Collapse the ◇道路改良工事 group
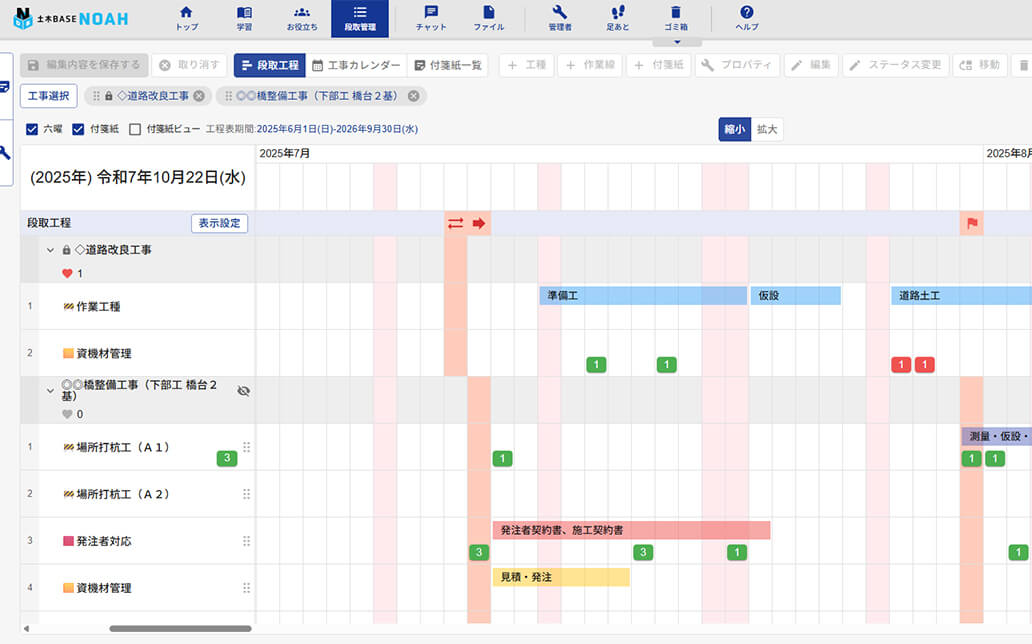Viewport: 1032px width, 644px height. coord(50,250)
